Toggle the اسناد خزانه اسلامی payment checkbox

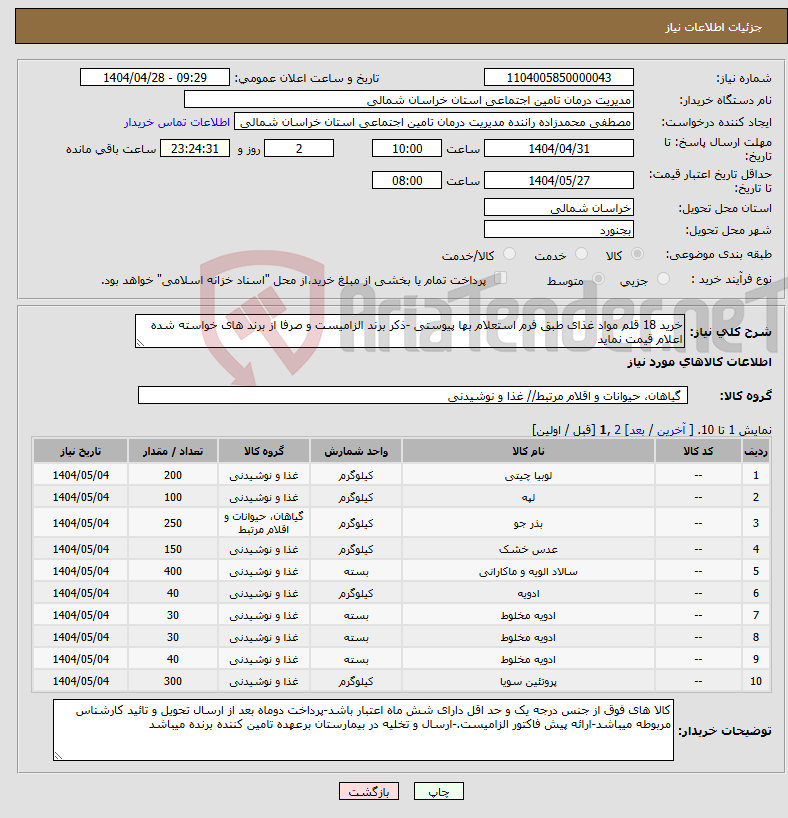coord(500,278)
